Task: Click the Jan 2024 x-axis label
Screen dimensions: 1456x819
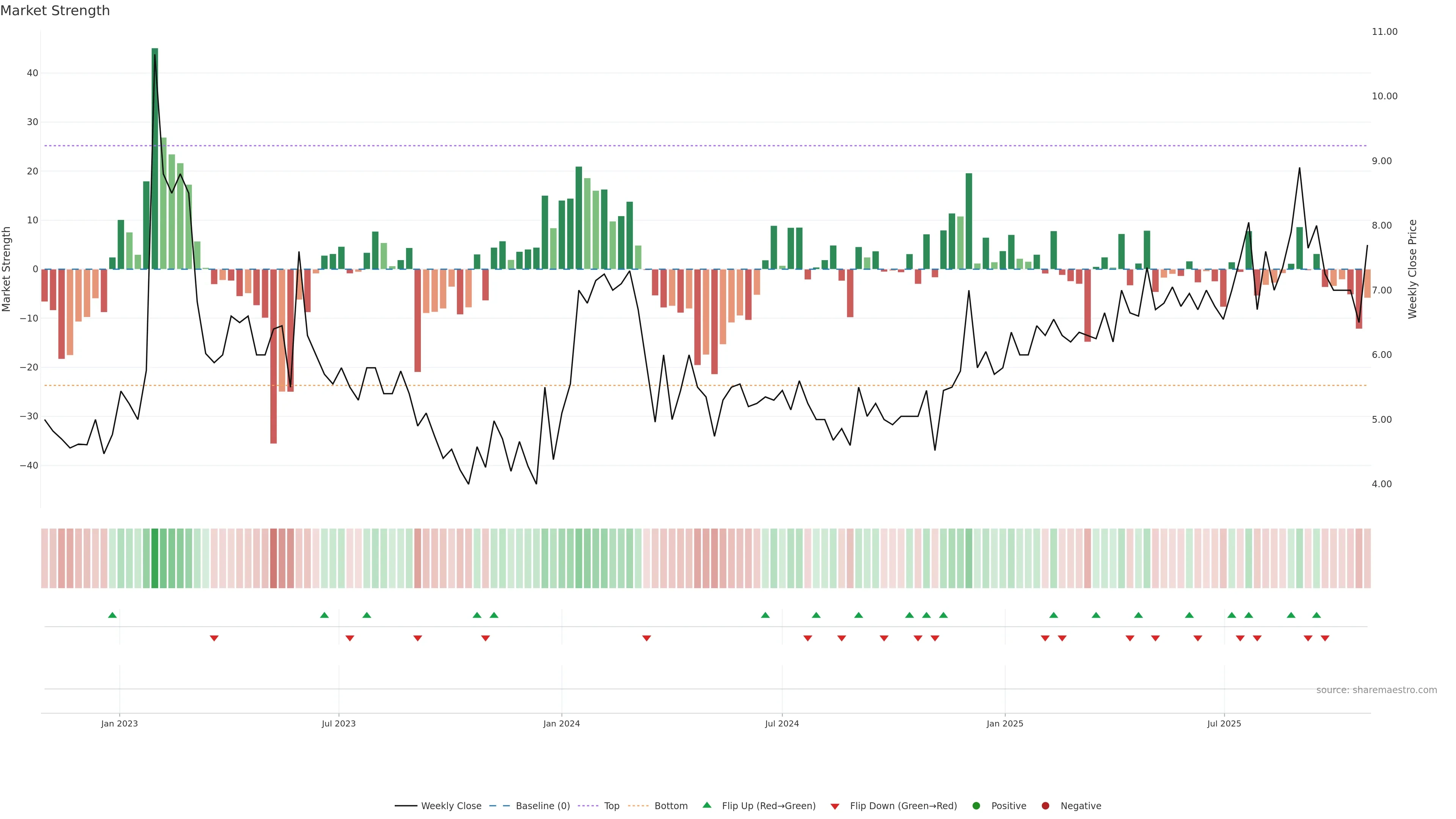Action: point(561,723)
